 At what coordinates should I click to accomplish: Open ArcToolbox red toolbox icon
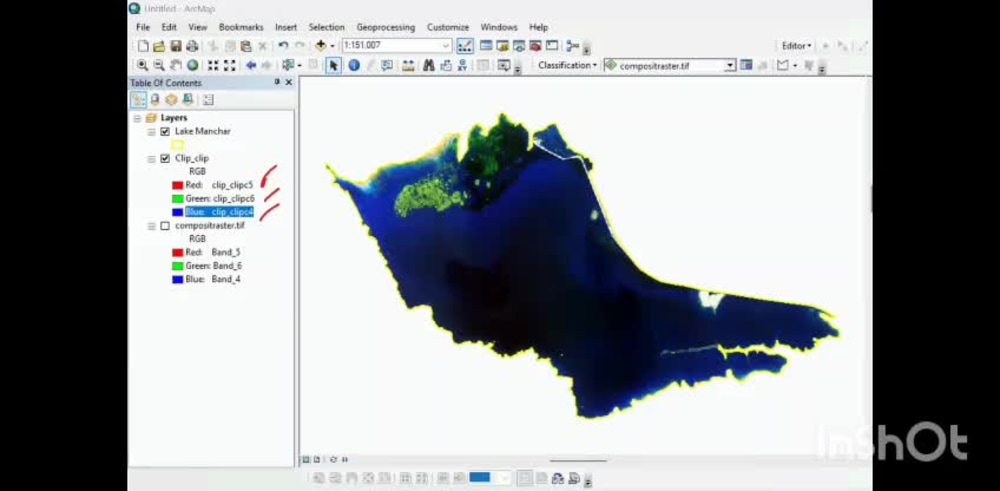pos(535,46)
